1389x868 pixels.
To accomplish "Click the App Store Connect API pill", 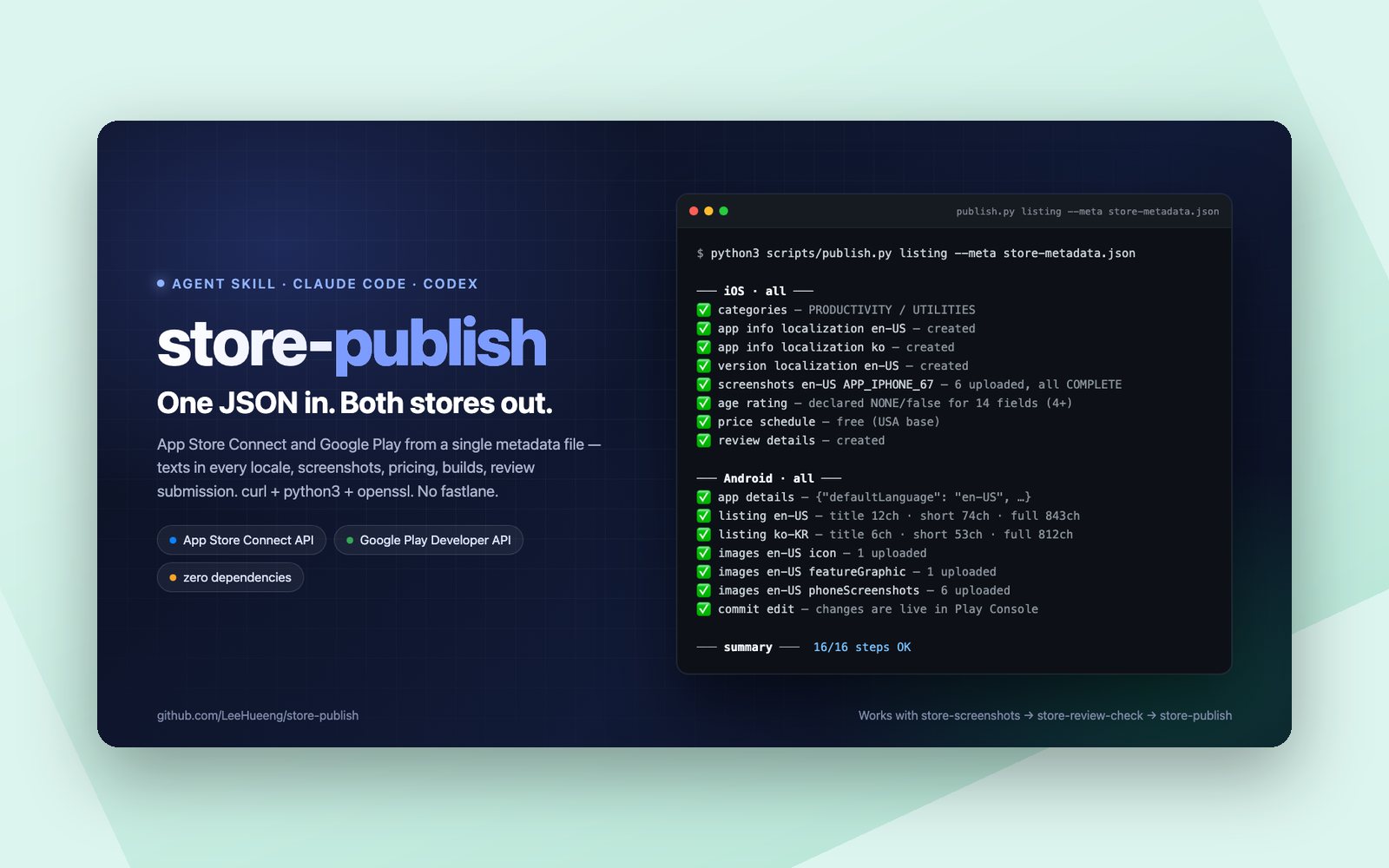I will pos(241,540).
